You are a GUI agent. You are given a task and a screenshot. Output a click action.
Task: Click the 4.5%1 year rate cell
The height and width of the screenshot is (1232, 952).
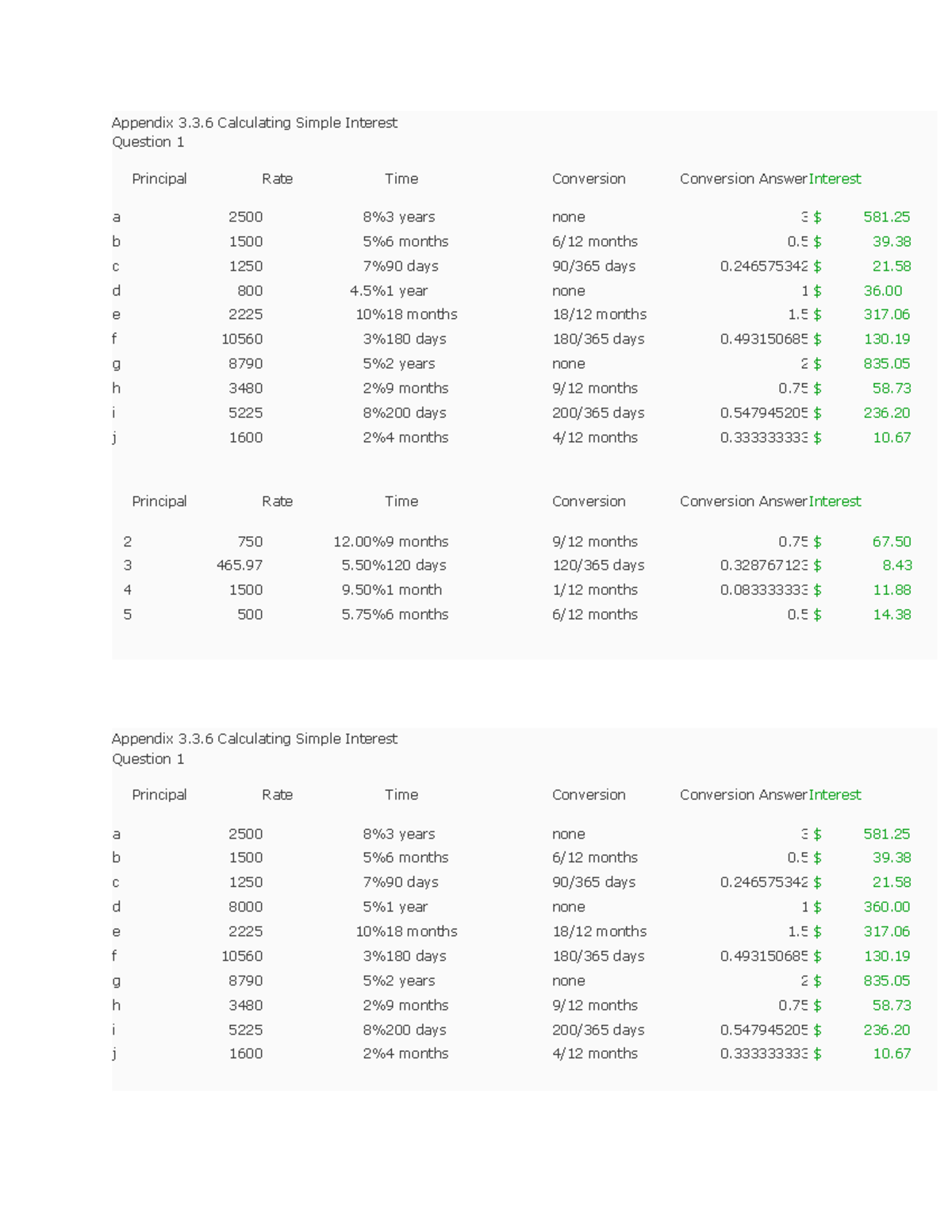tap(388, 291)
